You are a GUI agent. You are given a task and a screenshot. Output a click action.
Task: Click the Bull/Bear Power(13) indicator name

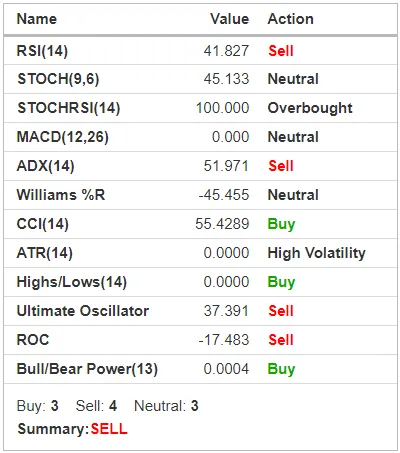[87, 369]
